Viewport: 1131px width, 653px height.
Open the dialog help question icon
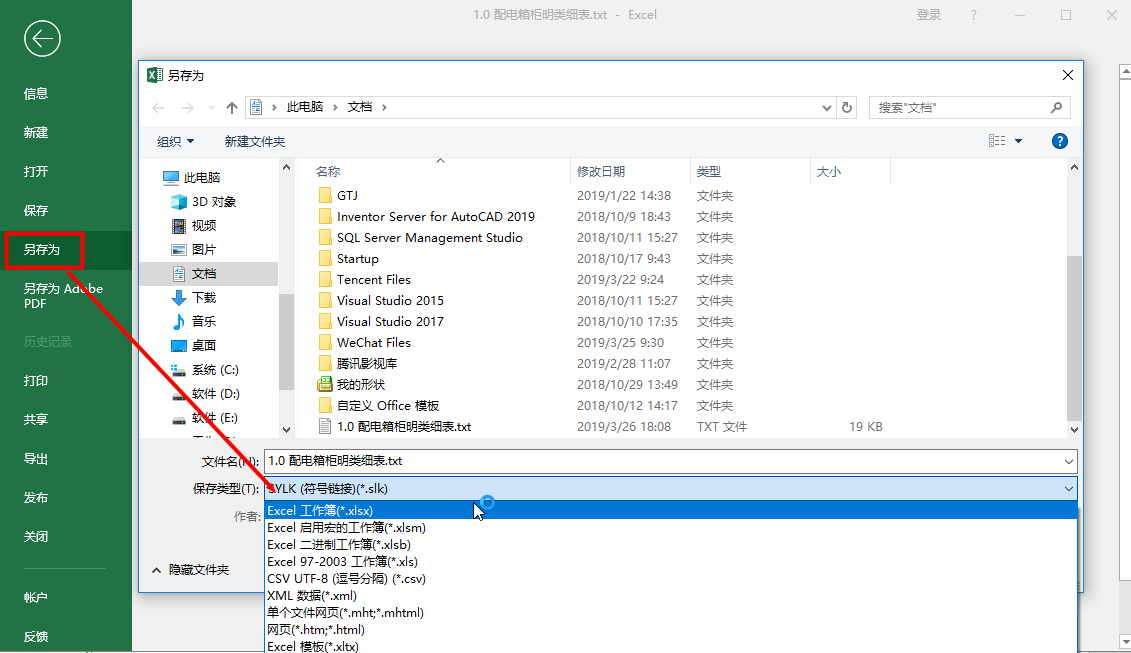click(x=1060, y=141)
